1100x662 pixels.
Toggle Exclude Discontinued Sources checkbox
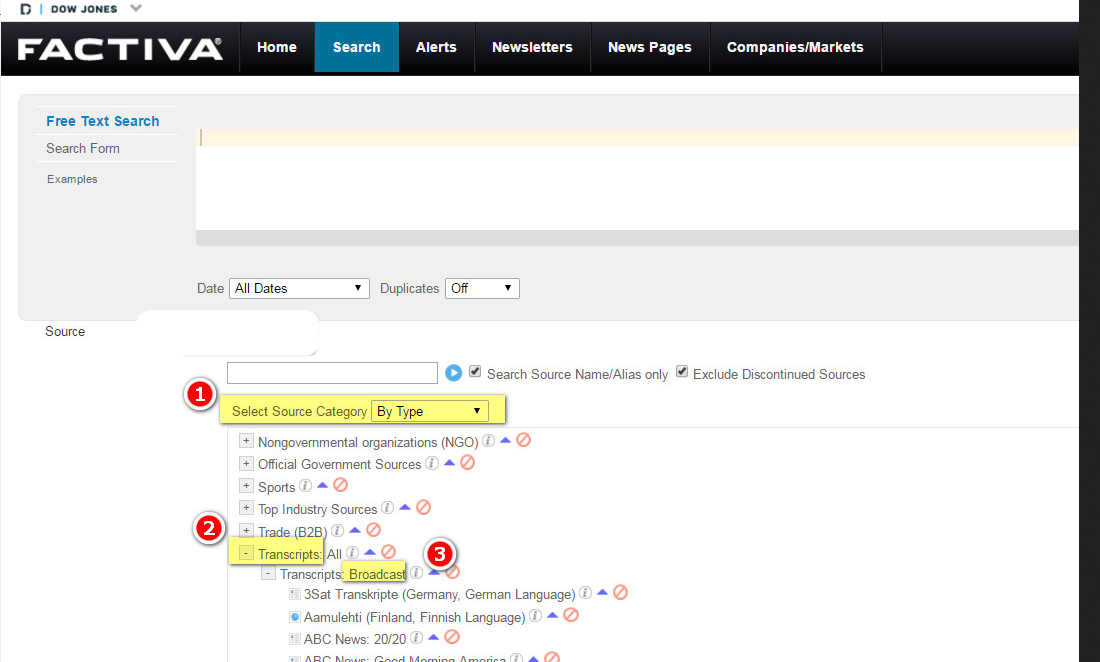(682, 372)
